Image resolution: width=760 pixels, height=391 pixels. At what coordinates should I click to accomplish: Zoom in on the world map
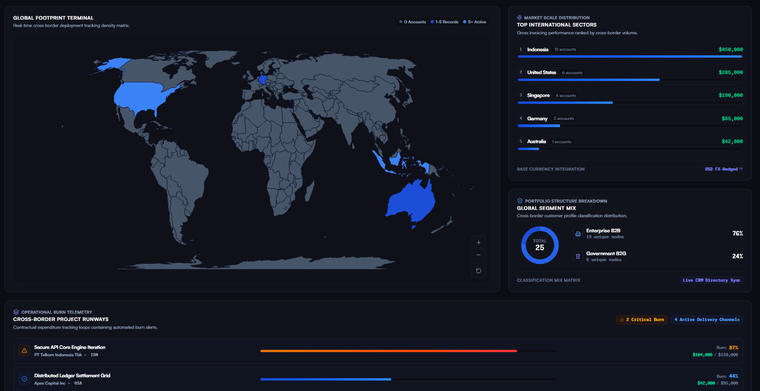point(478,243)
